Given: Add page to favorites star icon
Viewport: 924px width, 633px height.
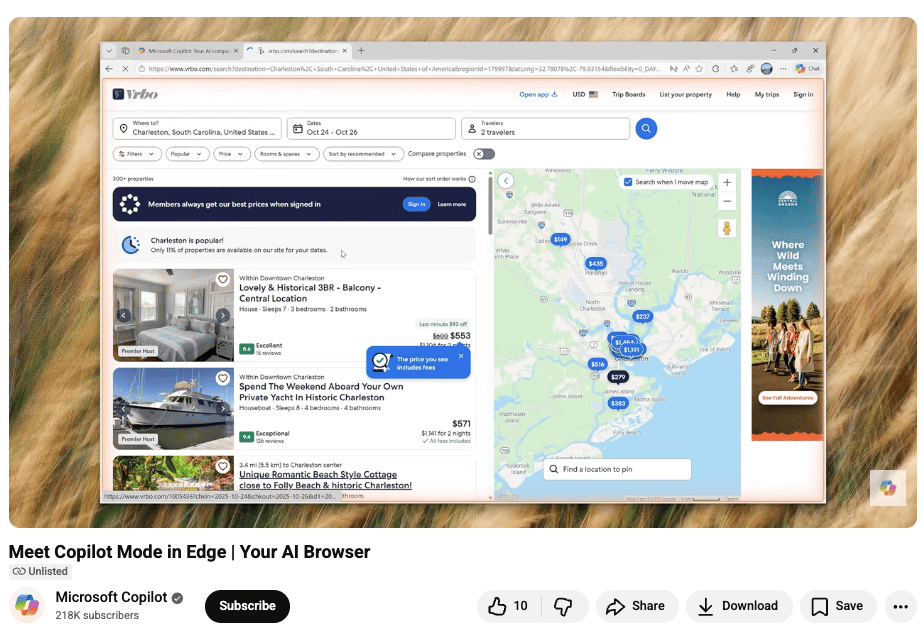Looking at the screenshot, I should click(699, 68).
